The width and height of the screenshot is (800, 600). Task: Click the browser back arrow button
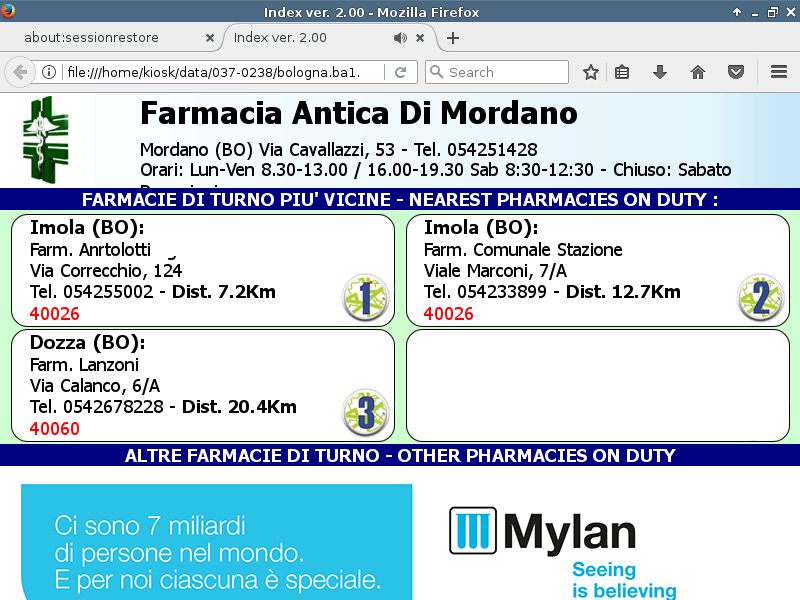pos(20,72)
